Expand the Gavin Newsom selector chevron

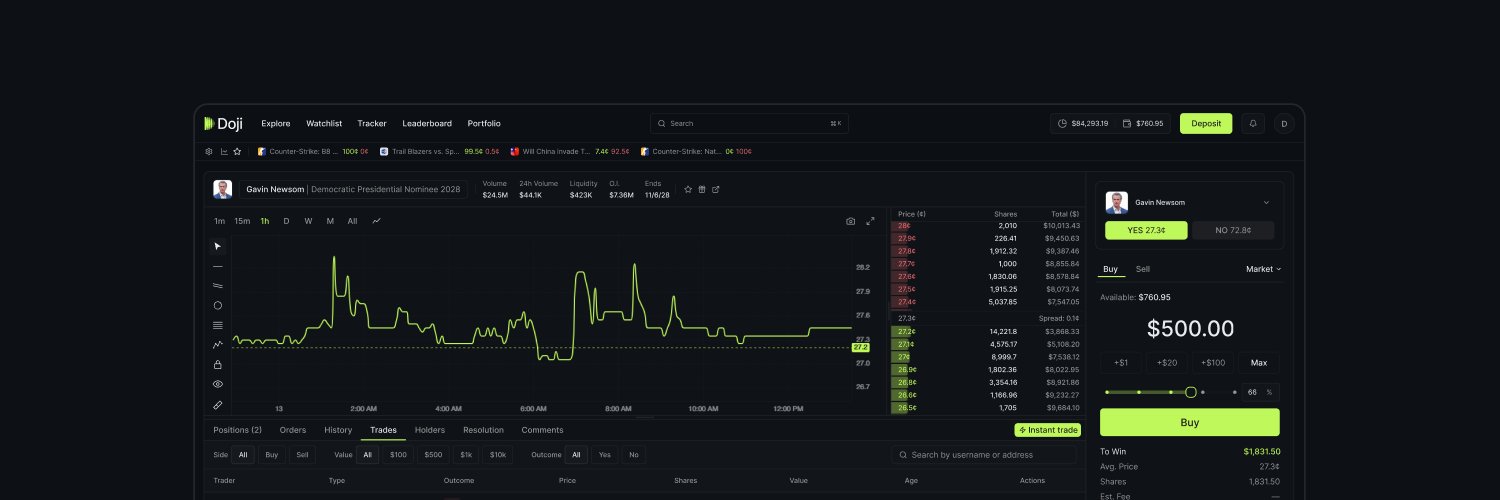click(x=1266, y=202)
